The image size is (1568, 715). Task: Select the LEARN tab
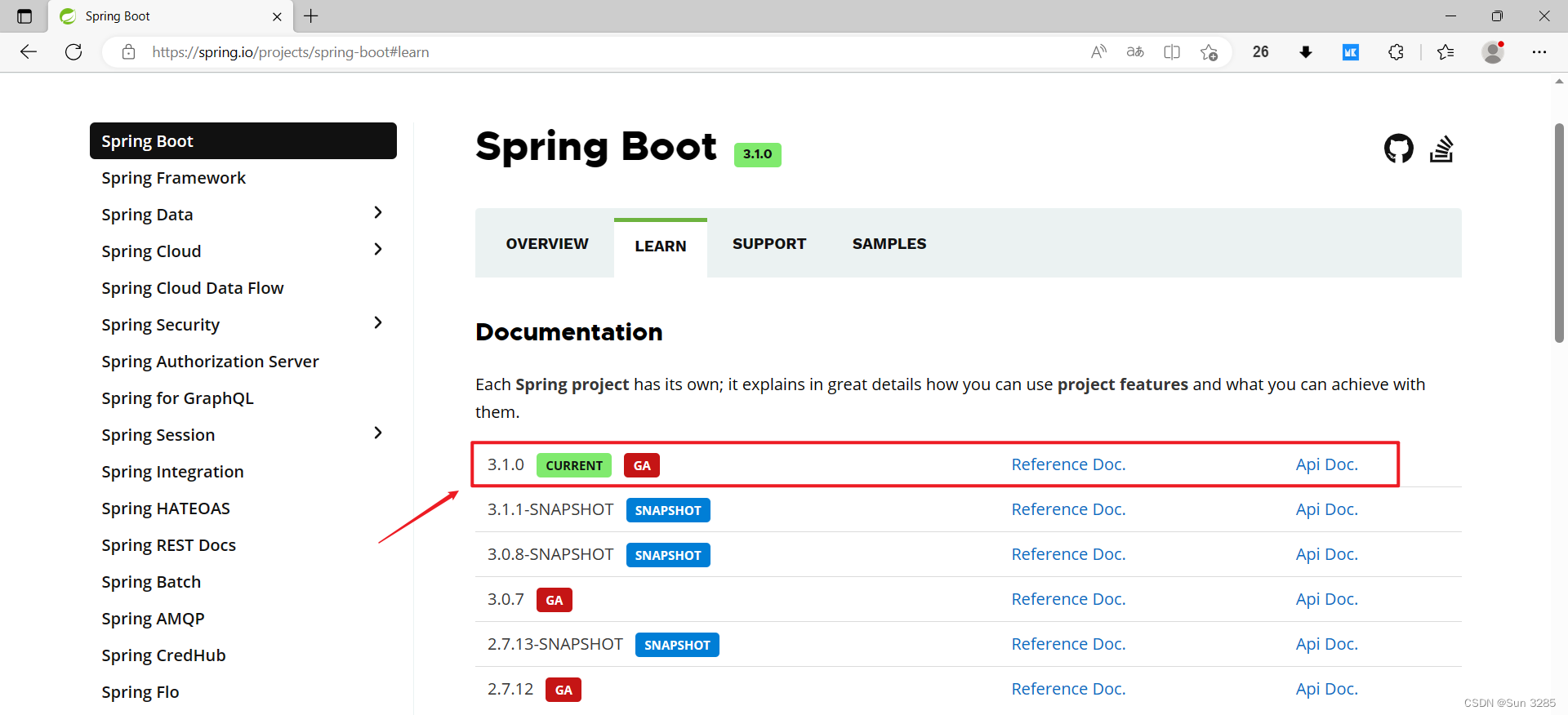point(661,246)
